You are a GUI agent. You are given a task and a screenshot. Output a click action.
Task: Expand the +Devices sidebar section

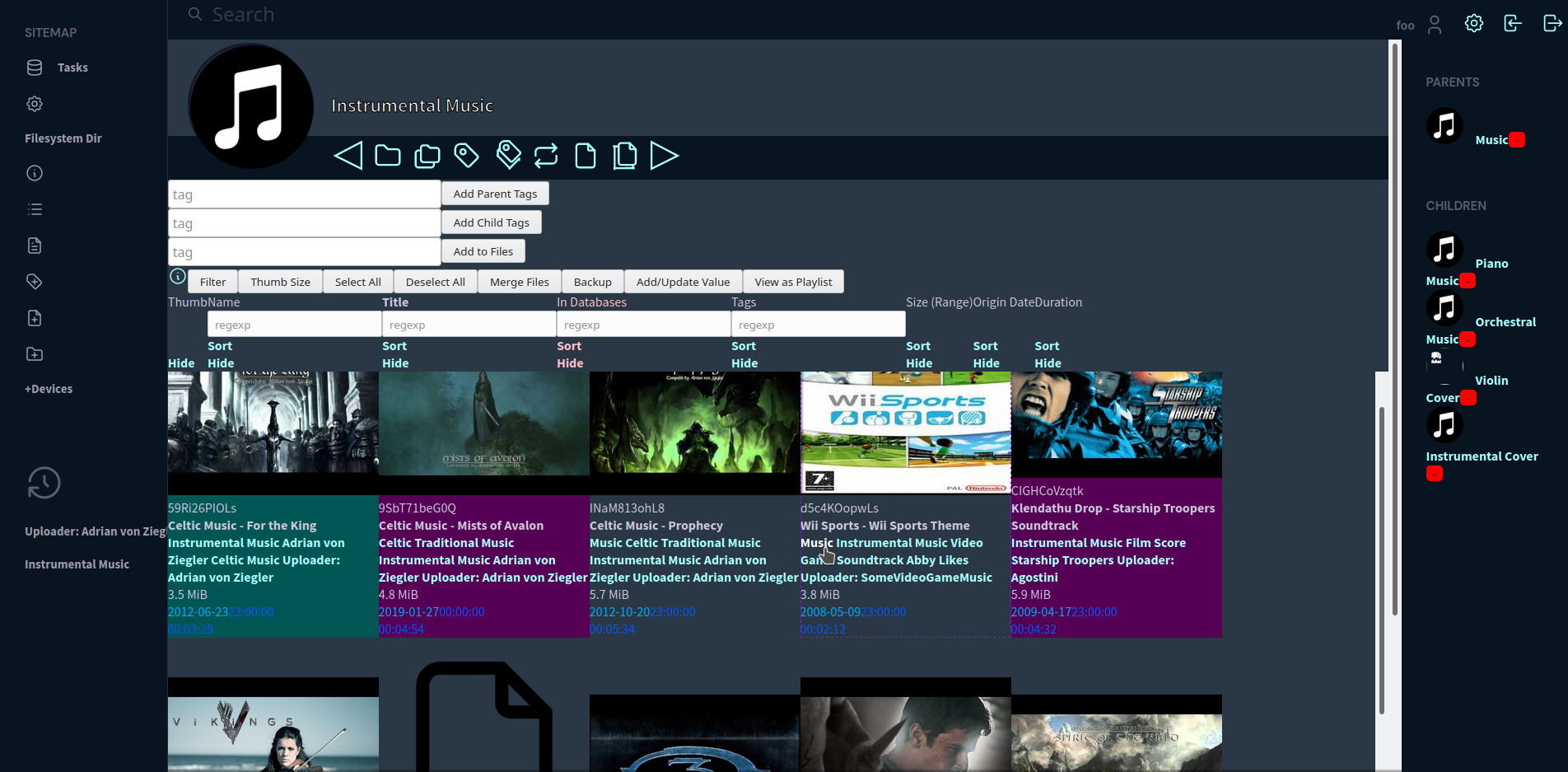click(49, 389)
